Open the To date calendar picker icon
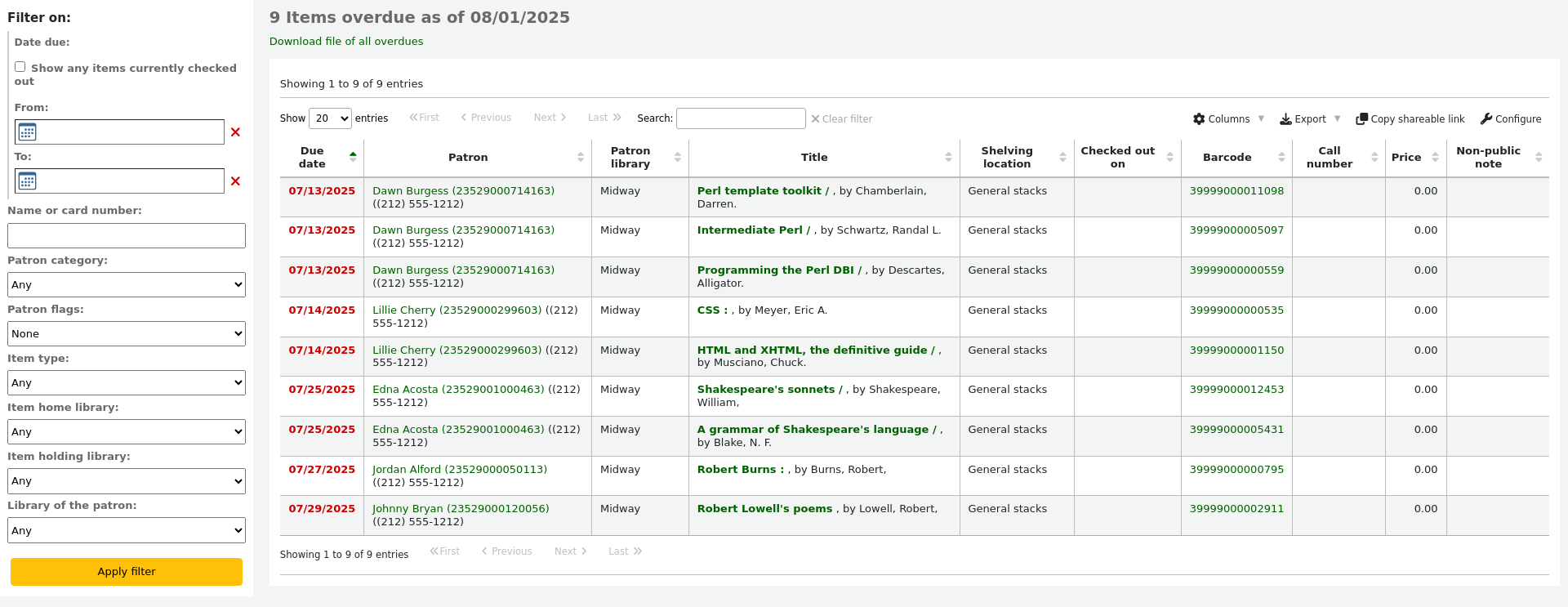This screenshot has height=607, width=1568. (27, 181)
